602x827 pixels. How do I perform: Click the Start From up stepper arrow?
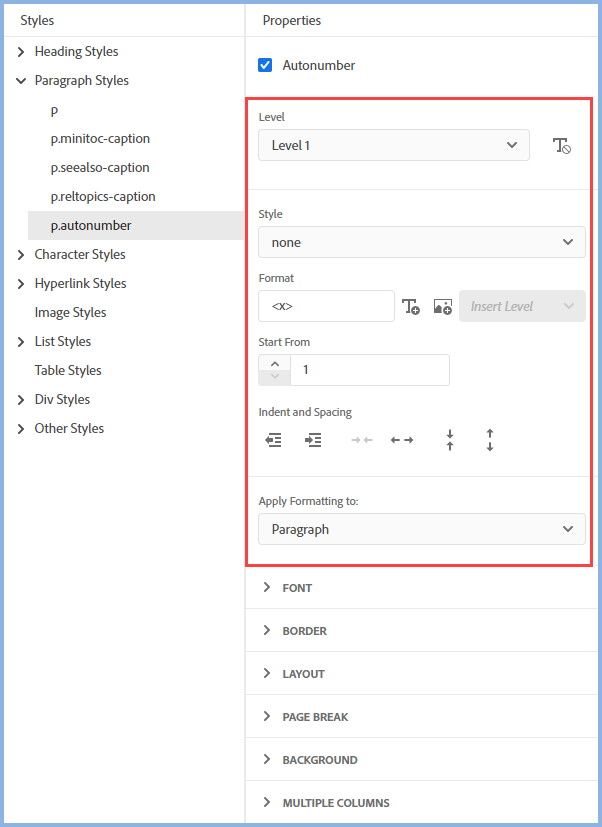click(x=274, y=364)
